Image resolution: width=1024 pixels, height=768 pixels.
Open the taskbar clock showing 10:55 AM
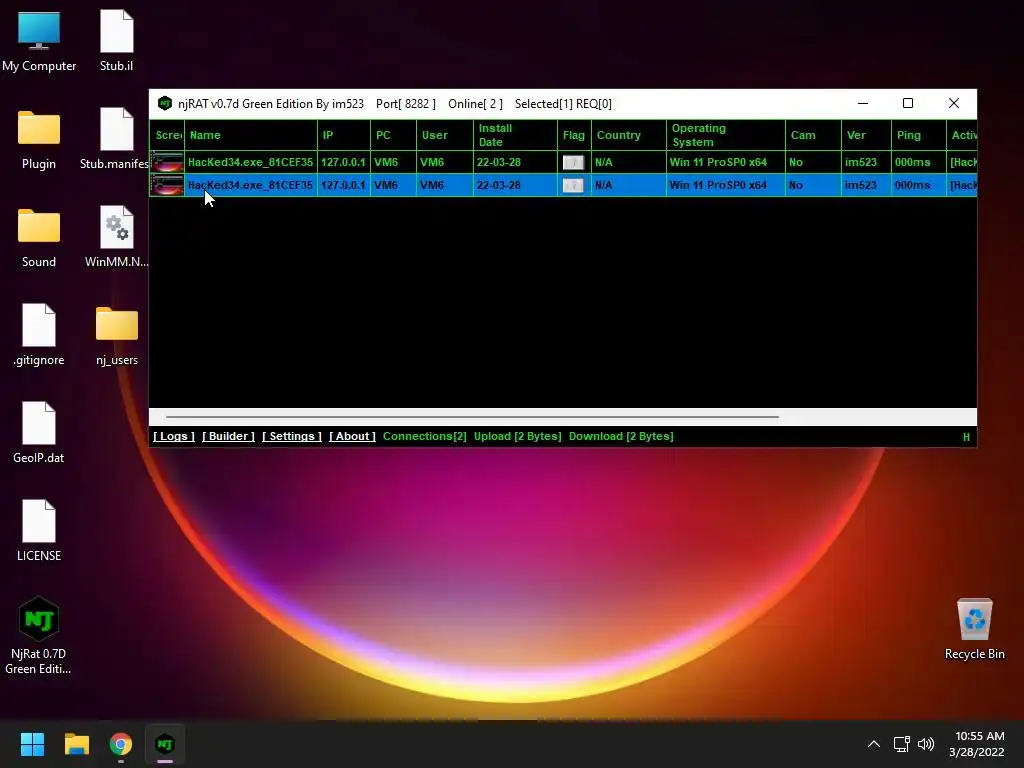(x=977, y=744)
